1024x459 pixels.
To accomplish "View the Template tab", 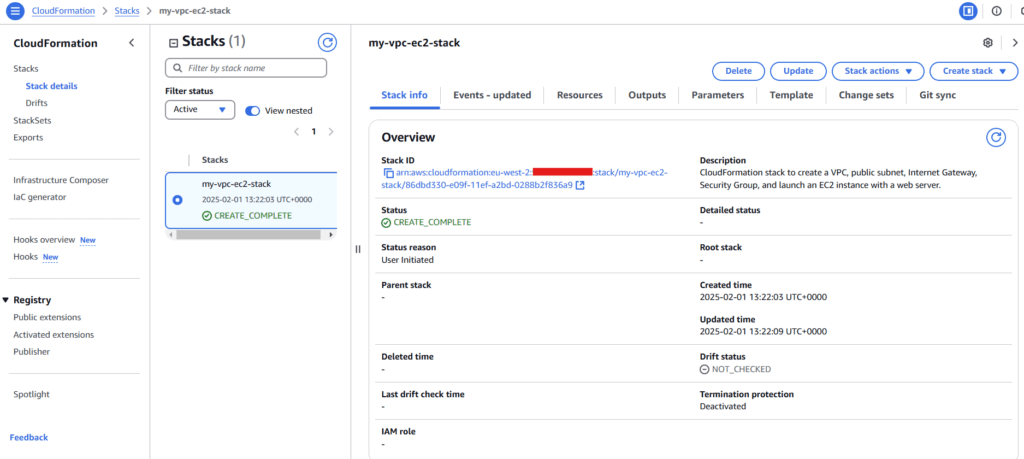I will (x=791, y=95).
